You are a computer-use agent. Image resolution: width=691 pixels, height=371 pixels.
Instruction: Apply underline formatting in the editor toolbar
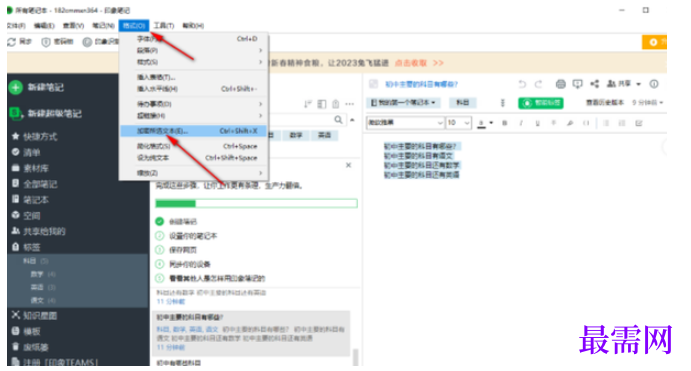(x=537, y=123)
